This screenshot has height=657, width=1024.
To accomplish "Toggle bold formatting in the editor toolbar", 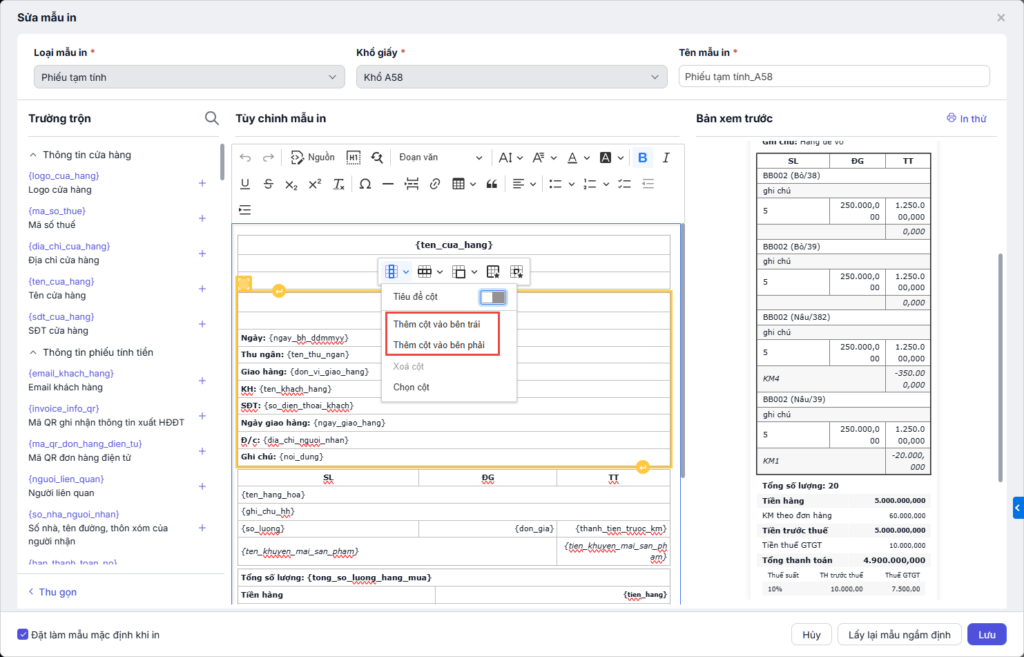I will (642, 157).
